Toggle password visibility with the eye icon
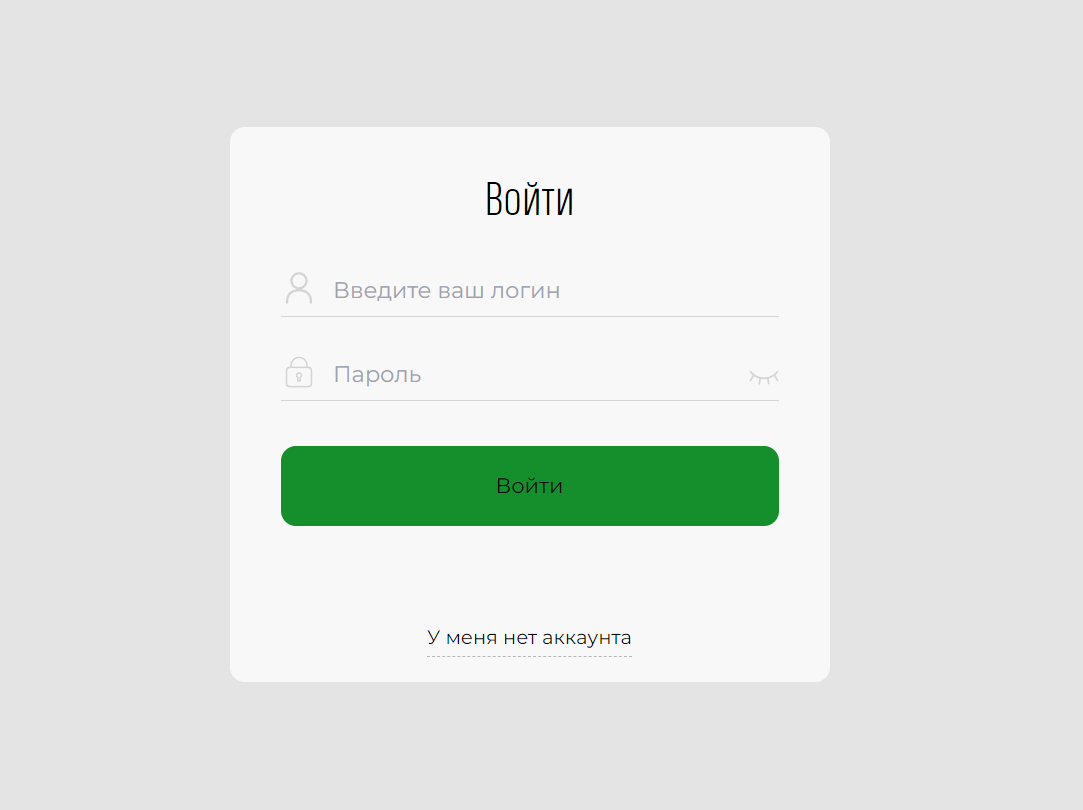Image resolution: width=1083 pixels, height=810 pixels. tap(764, 376)
